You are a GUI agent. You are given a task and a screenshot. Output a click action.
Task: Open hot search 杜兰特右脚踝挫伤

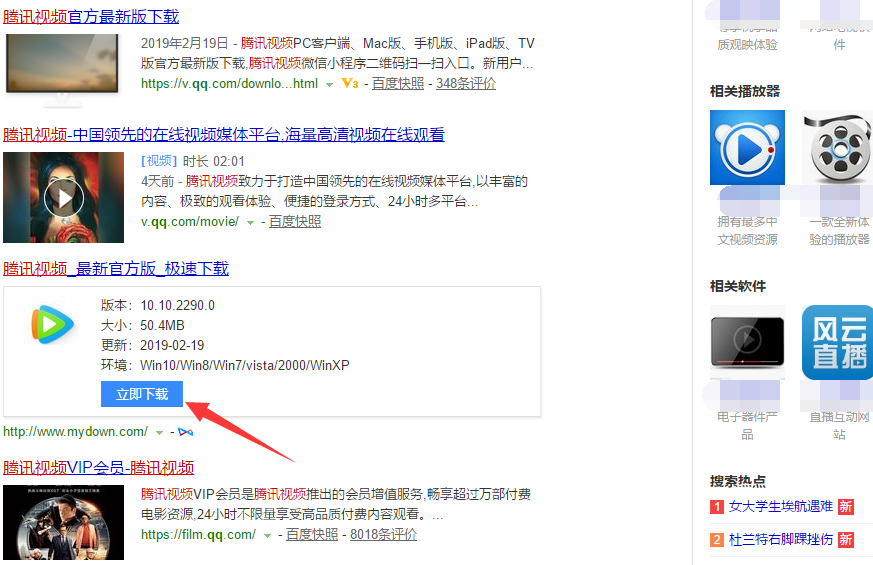pos(781,539)
